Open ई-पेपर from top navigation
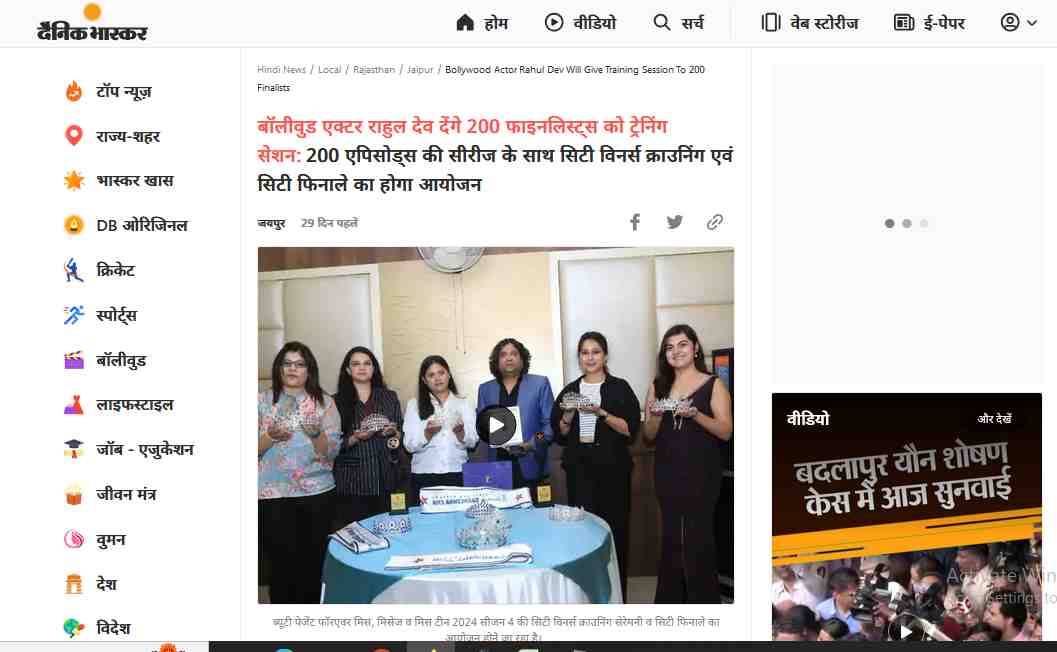1057x652 pixels. tap(930, 23)
